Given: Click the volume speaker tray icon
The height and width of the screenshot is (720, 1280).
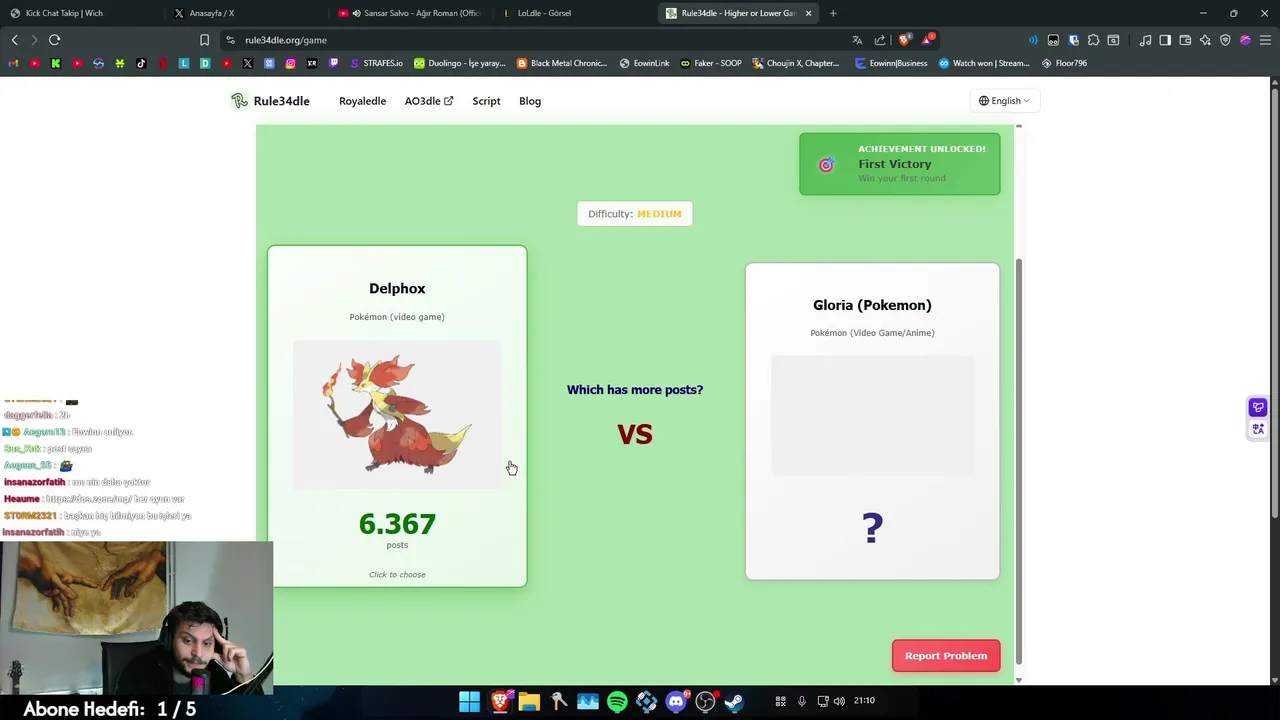Looking at the screenshot, I should click(839, 701).
